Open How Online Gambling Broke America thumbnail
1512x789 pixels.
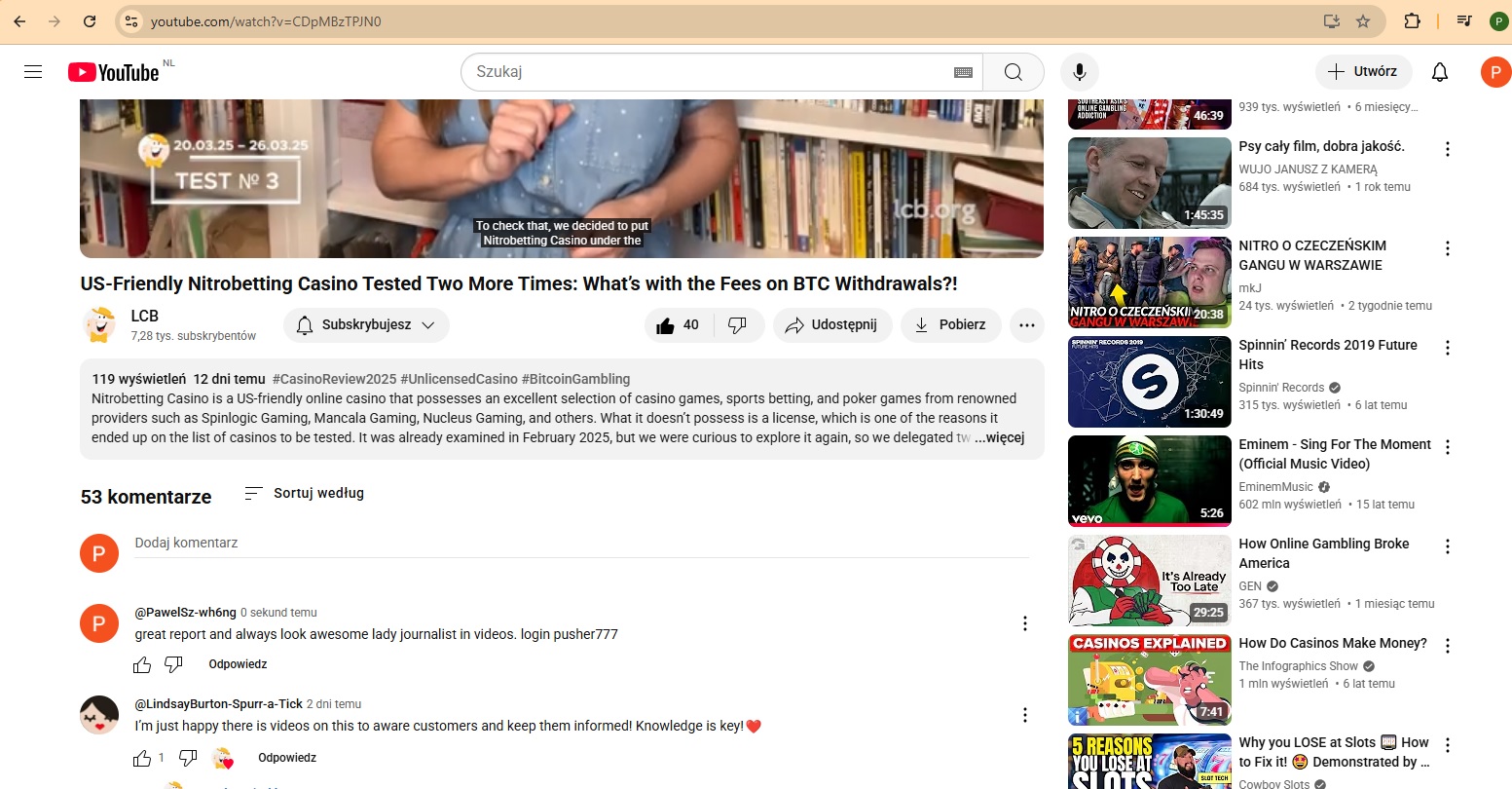(x=1150, y=581)
